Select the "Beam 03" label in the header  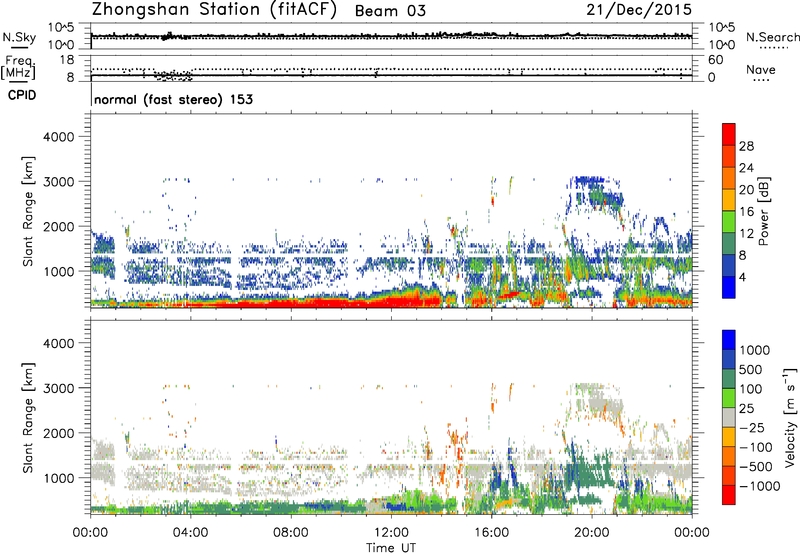click(390, 11)
